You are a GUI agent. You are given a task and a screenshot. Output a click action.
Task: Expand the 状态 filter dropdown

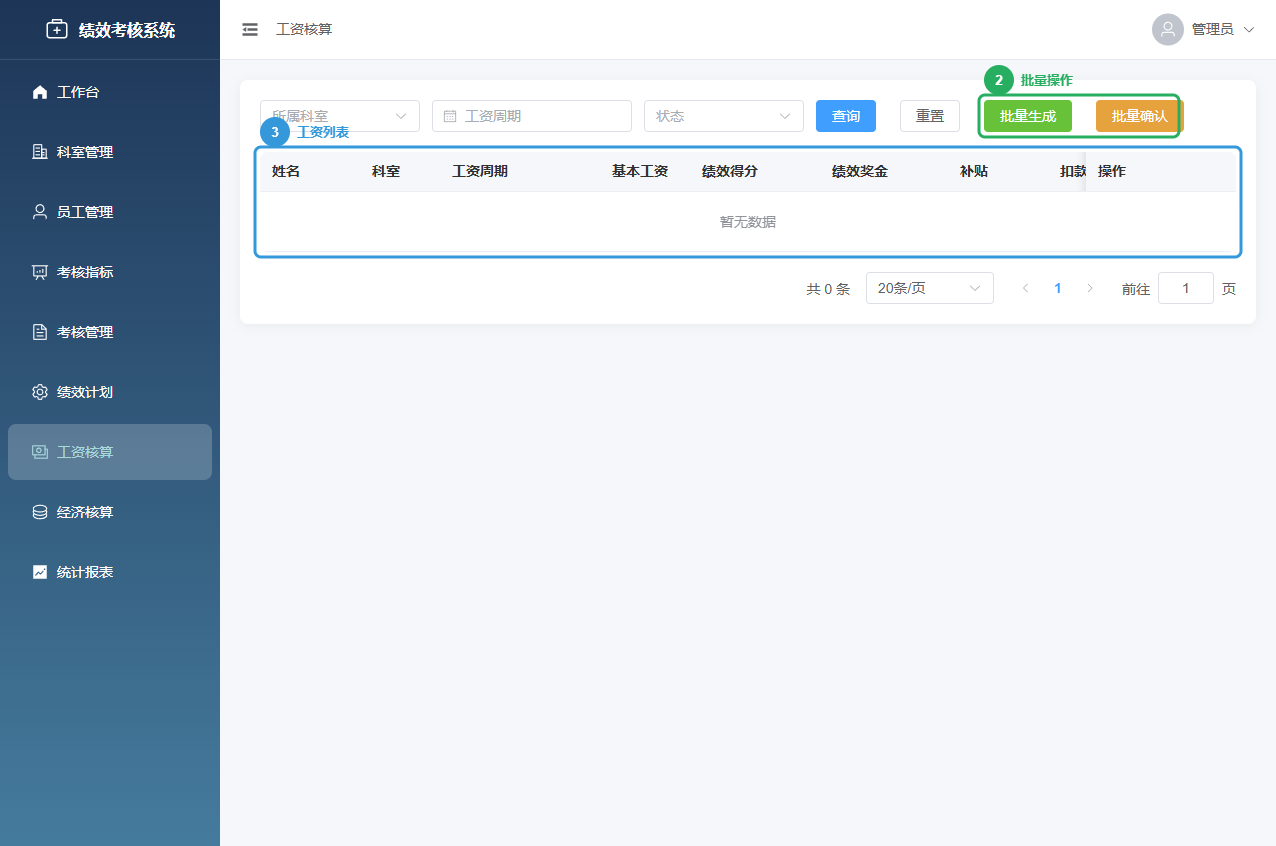click(x=723, y=115)
